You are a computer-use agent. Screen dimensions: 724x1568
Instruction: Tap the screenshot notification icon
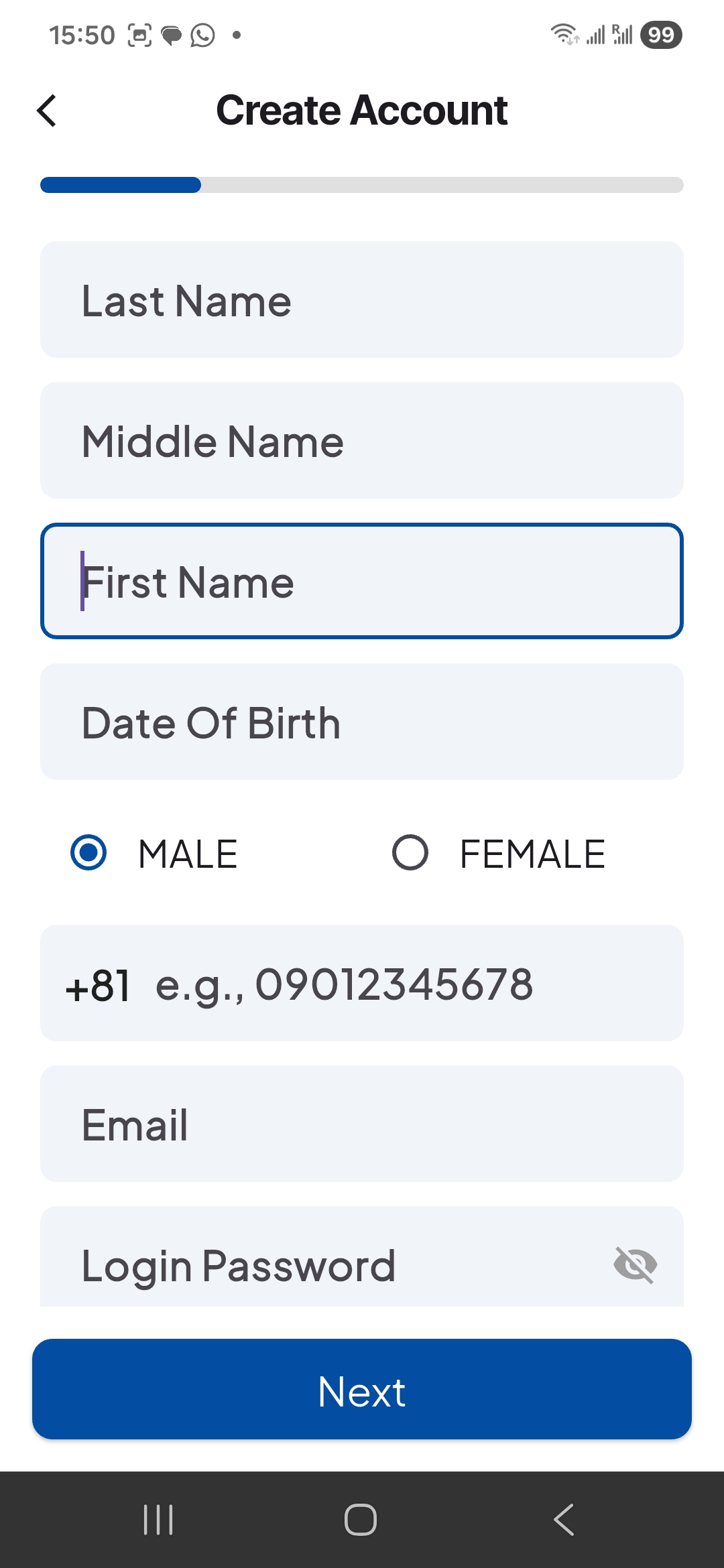139,35
